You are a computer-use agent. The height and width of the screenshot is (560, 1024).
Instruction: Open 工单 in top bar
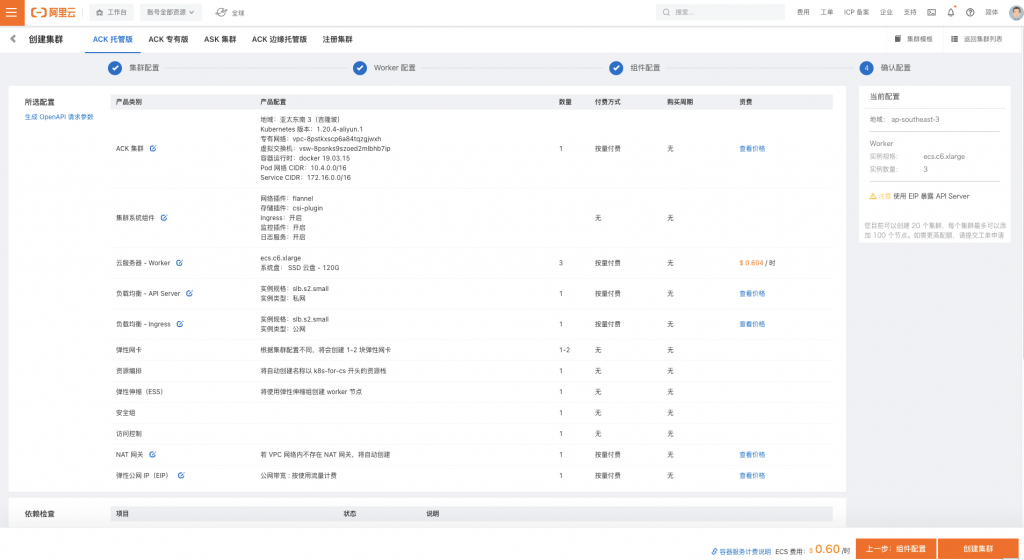[826, 12]
